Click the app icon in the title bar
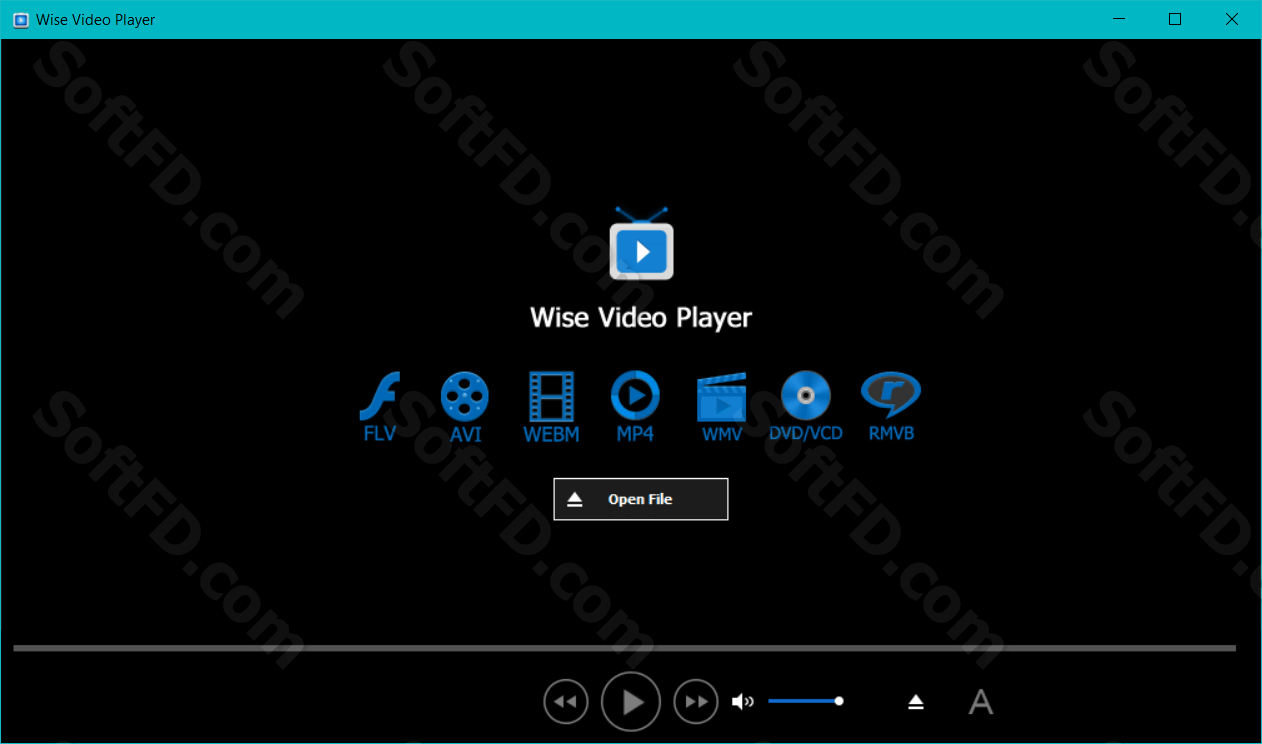Viewport: 1262px width, 744px height. coord(20,20)
